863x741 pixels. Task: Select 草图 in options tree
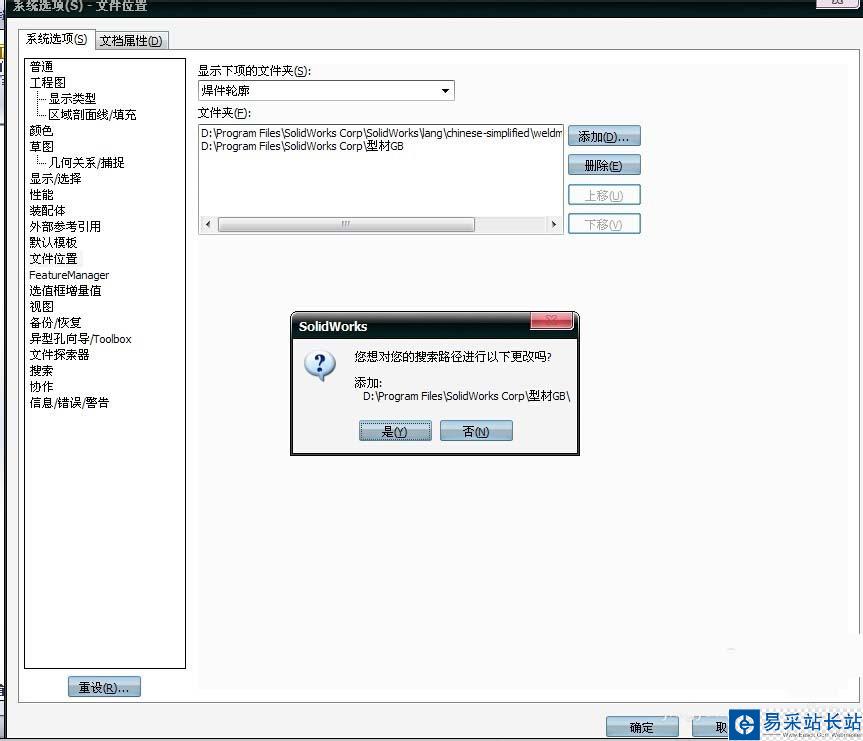click(x=41, y=146)
